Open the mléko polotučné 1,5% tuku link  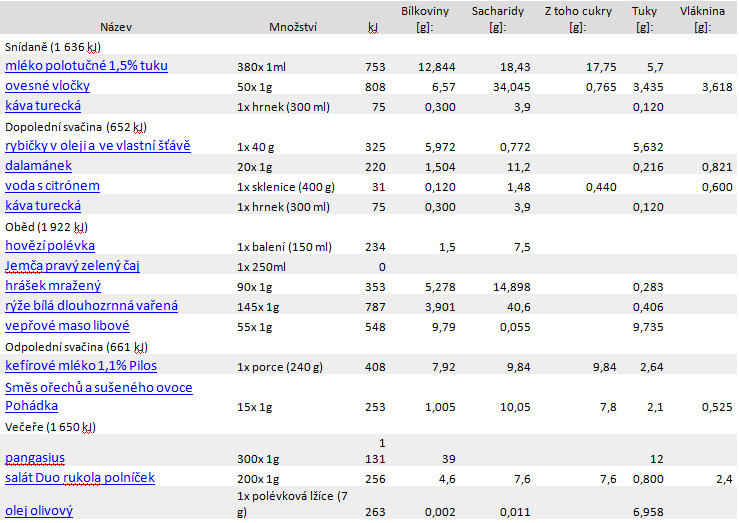point(86,65)
